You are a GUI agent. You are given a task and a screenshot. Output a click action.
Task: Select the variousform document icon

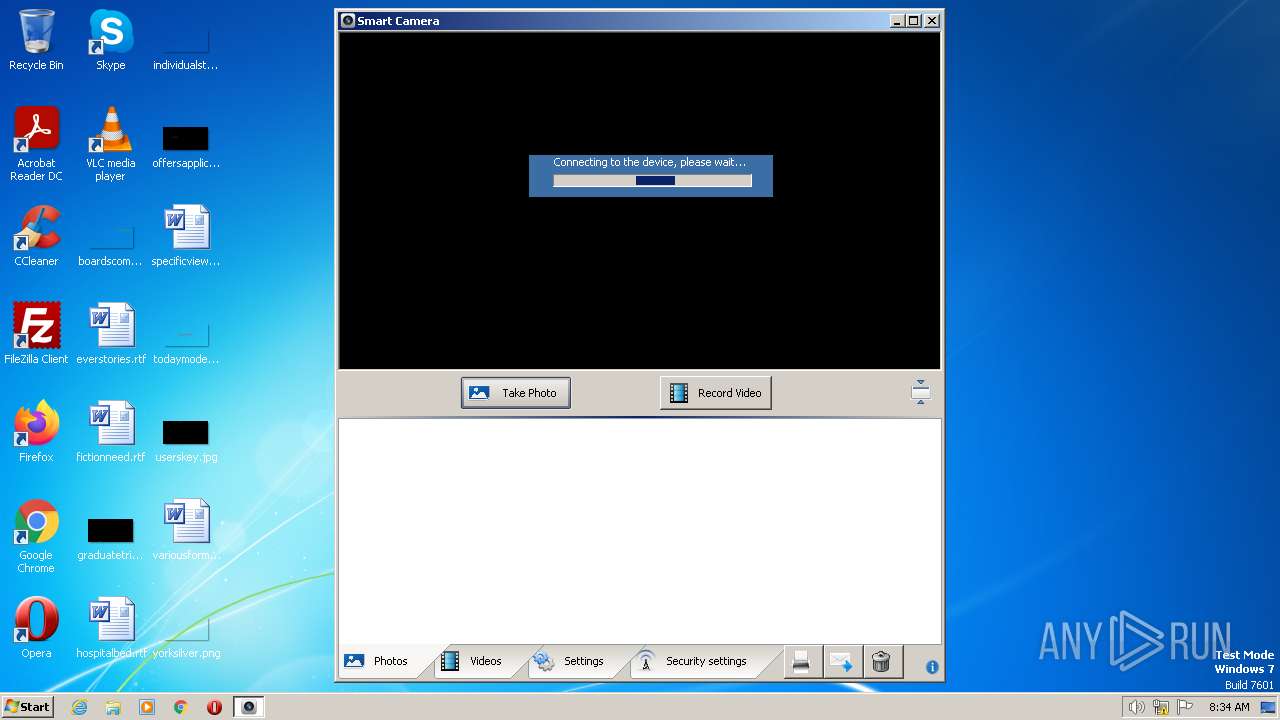[186, 530]
